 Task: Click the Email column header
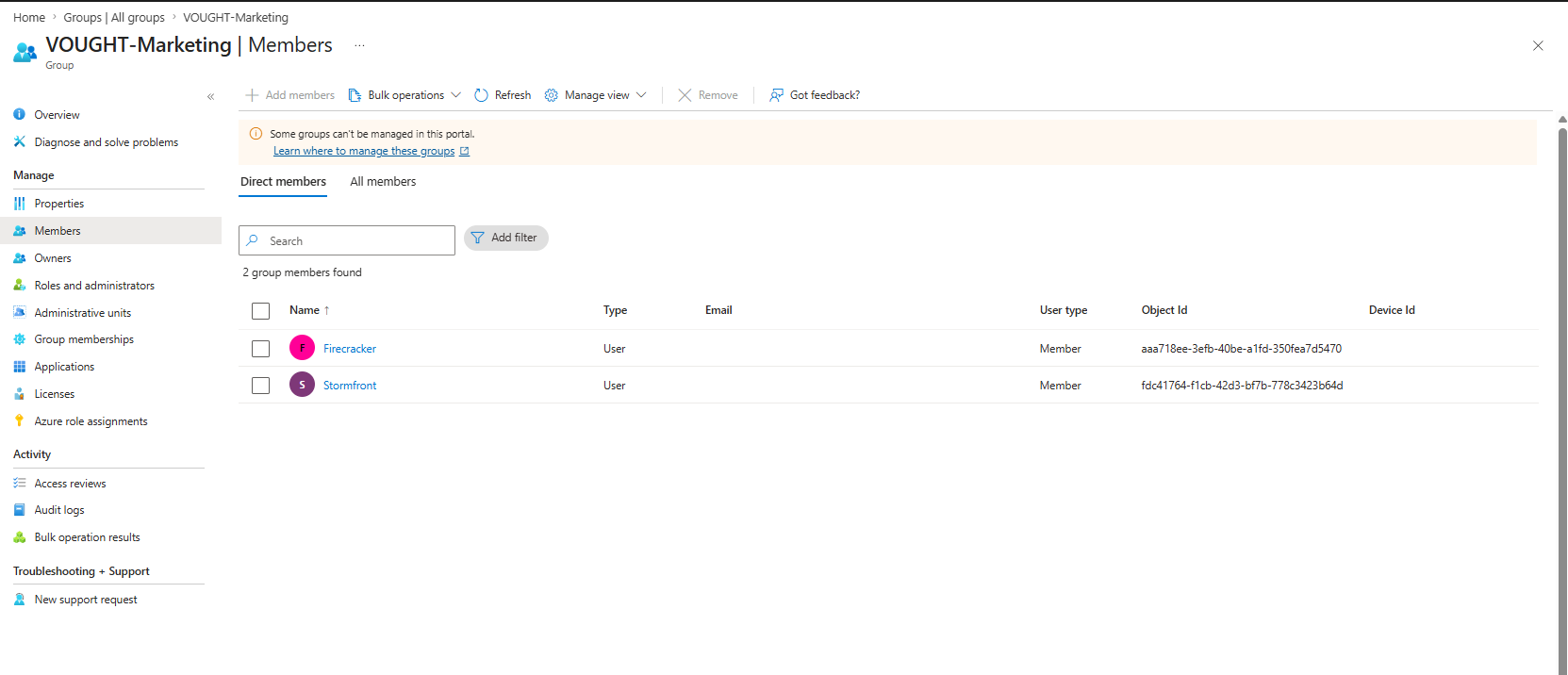click(x=718, y=310)
